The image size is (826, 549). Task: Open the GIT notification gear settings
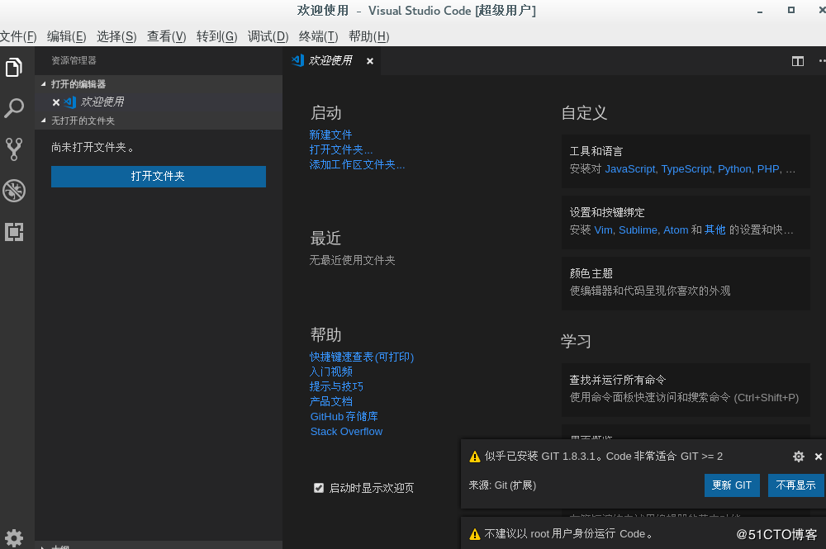pos(799,456)
